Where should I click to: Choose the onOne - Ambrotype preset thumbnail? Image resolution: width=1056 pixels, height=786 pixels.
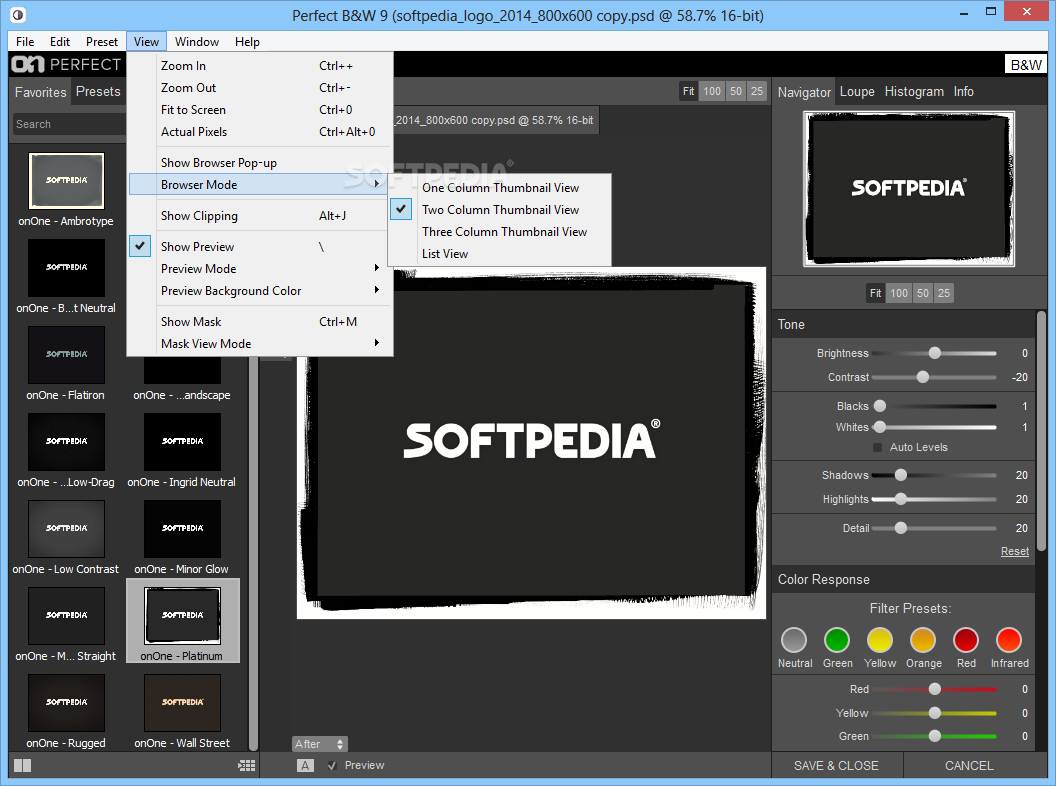point(66,181)
